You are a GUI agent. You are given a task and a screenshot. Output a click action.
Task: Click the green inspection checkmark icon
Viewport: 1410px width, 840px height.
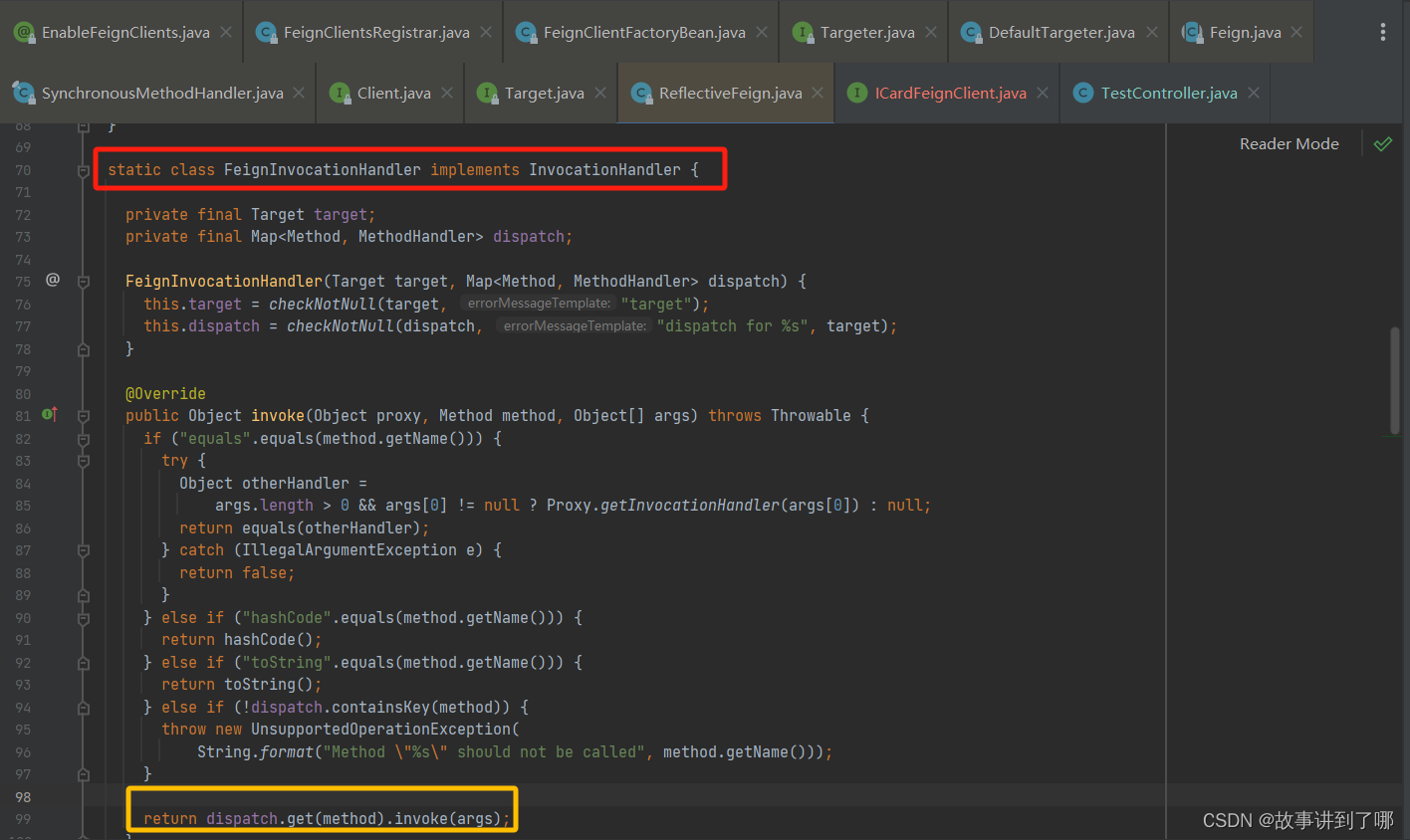coord(1383,144)
